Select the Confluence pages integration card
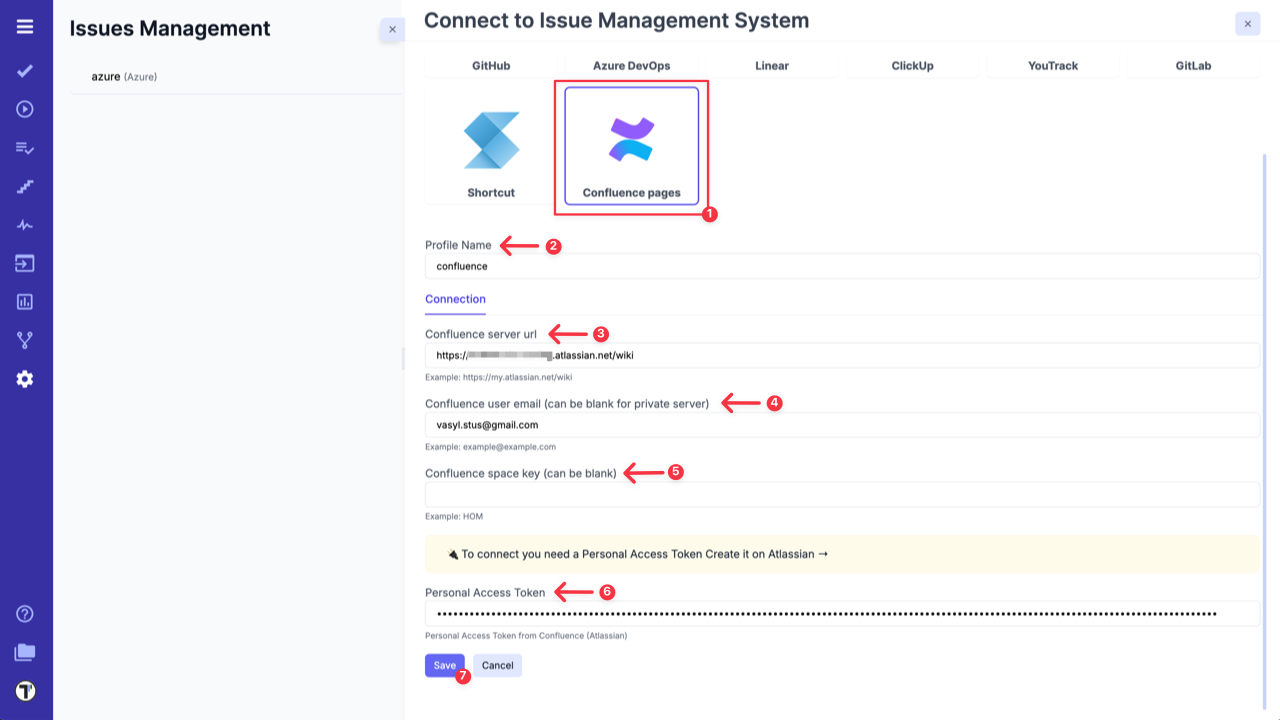The image size is (1280, 720). click(630, 145)
